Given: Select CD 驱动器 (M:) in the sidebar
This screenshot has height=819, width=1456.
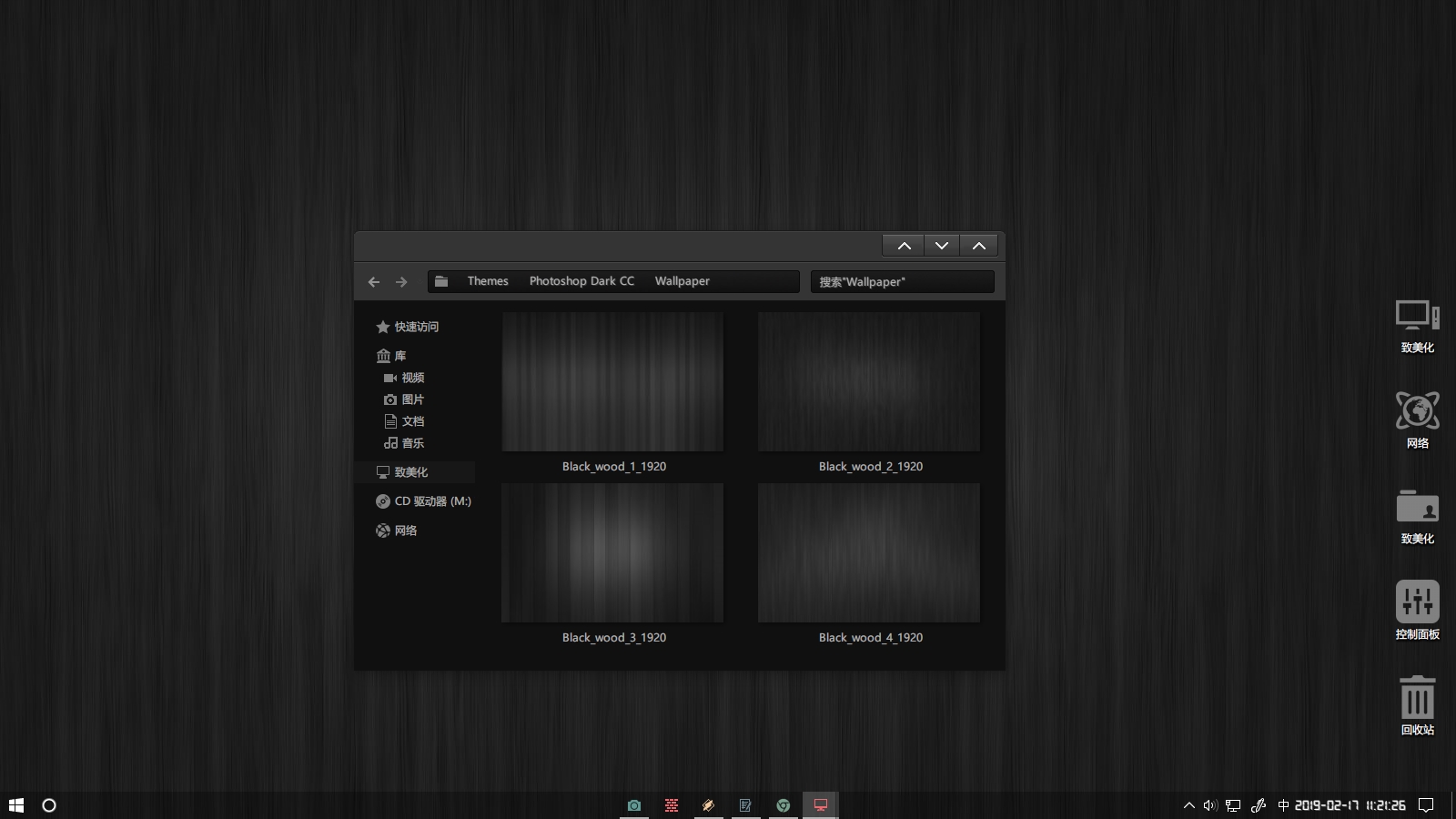Looking at the screenshot, I should coord(432,501).
